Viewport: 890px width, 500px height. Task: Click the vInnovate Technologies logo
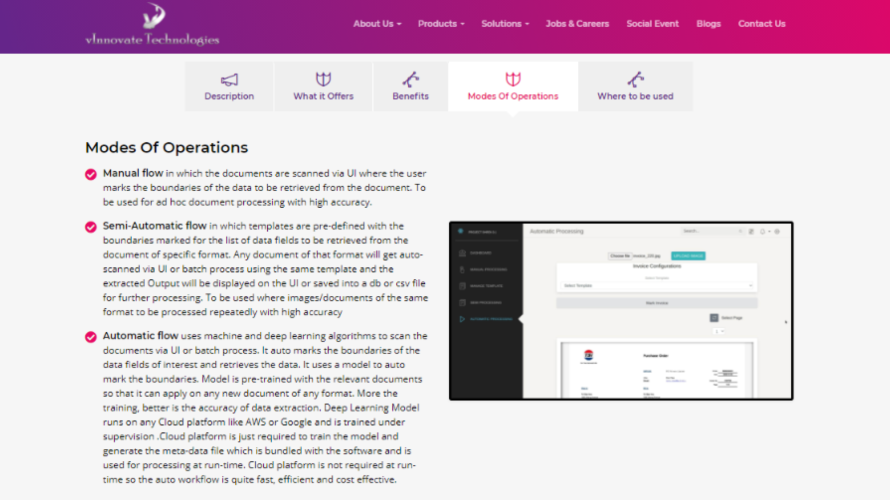coord(152,24)
